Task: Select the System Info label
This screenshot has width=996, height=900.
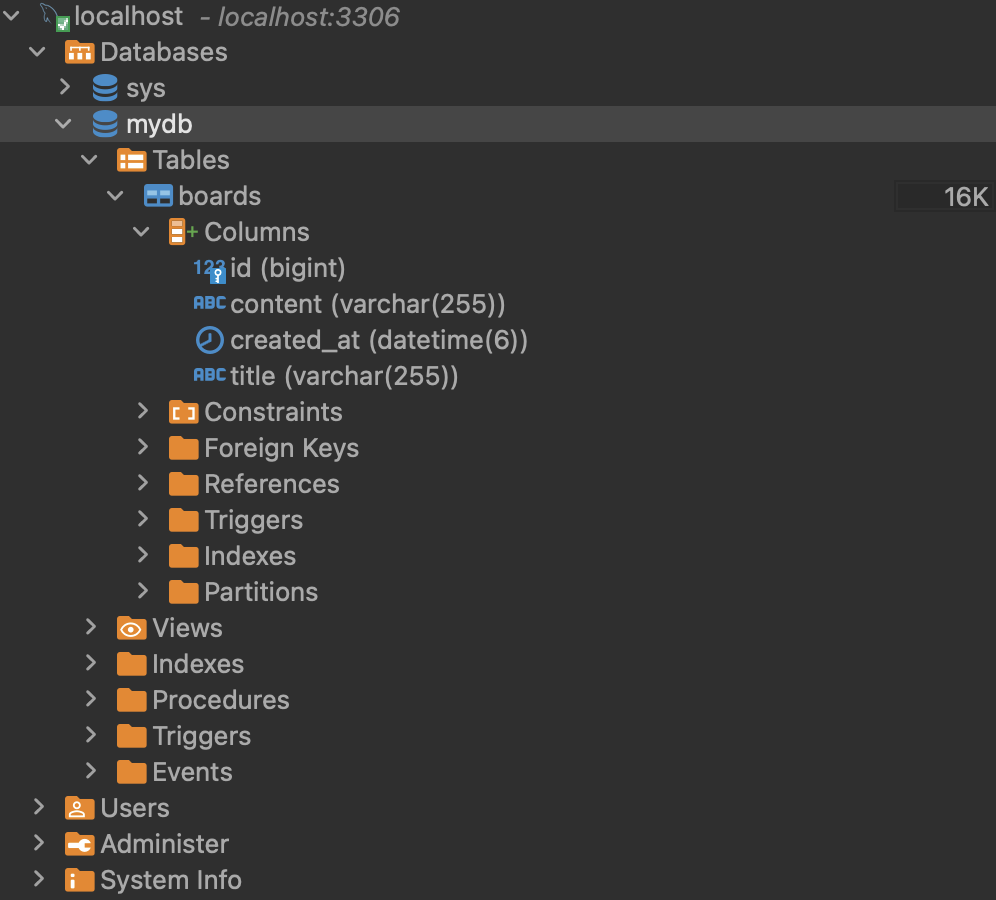Action: click(x=171, y=880)
